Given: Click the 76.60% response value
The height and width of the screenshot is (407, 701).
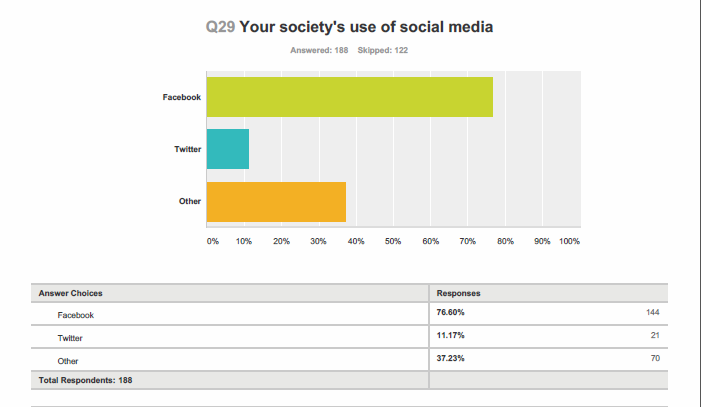Looking at the screenshot, I should (450, 312).
